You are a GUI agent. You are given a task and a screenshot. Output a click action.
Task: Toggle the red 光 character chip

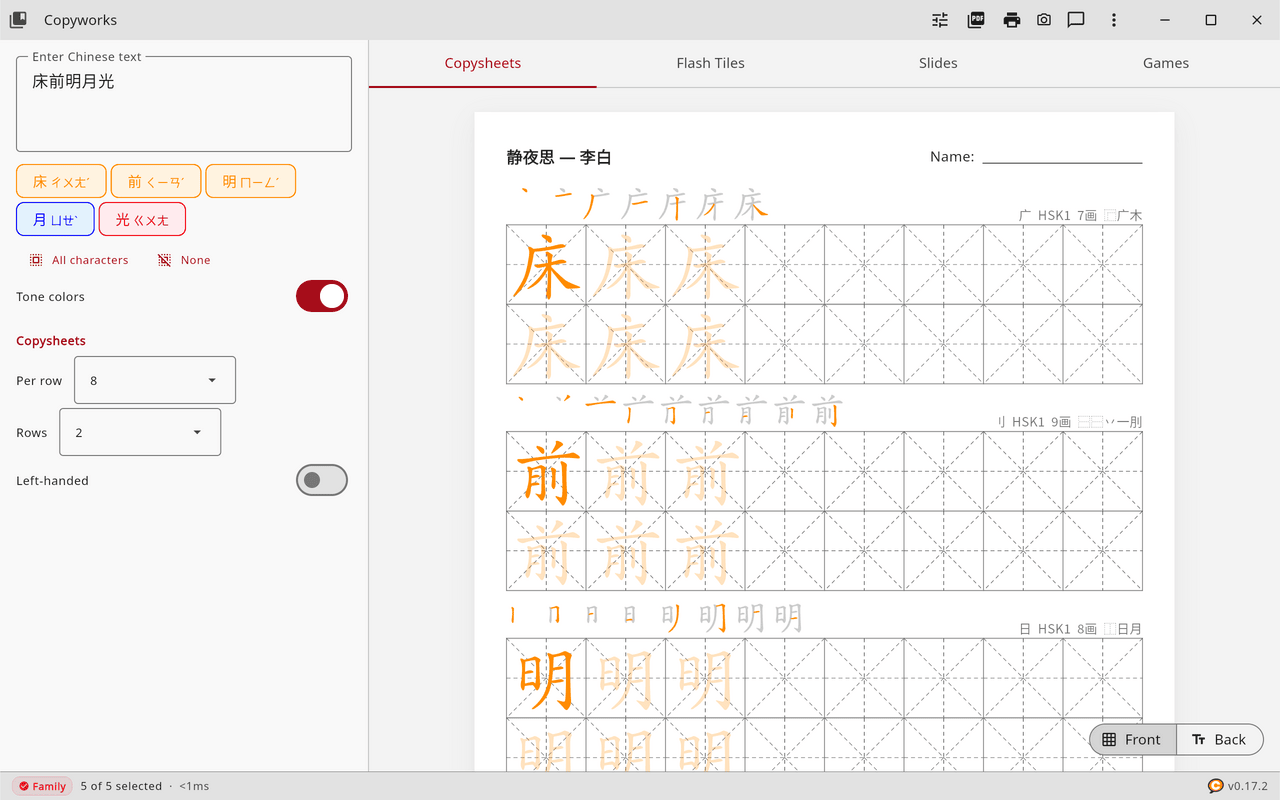coord(142,219)
